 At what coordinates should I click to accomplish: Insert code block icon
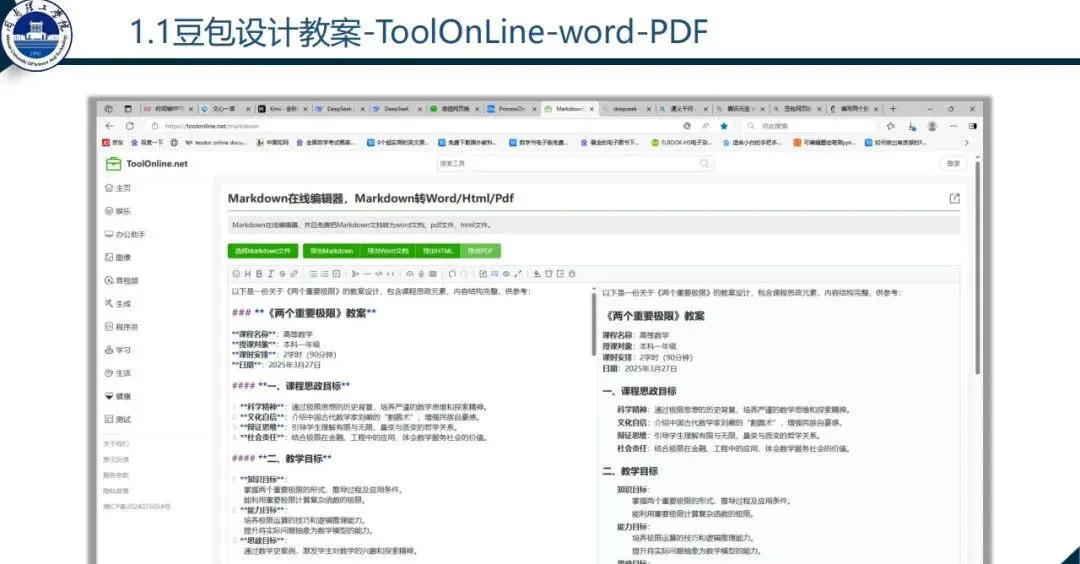coord(379,273)
